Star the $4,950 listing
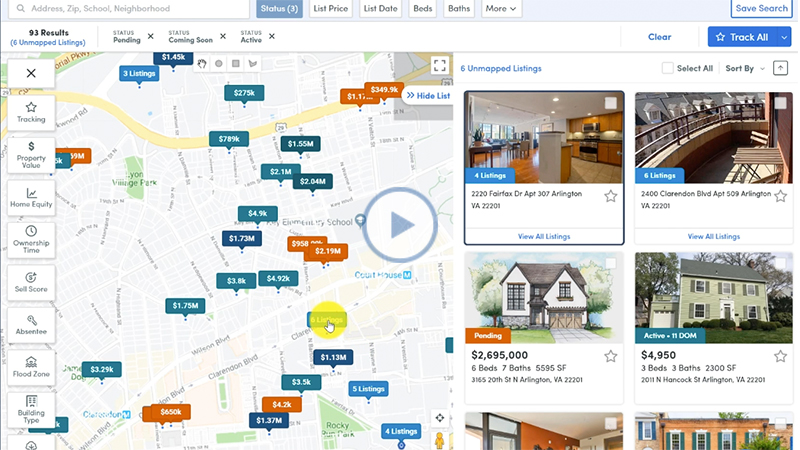The width and height of the screenshot is (800, 450). point(781,356)
